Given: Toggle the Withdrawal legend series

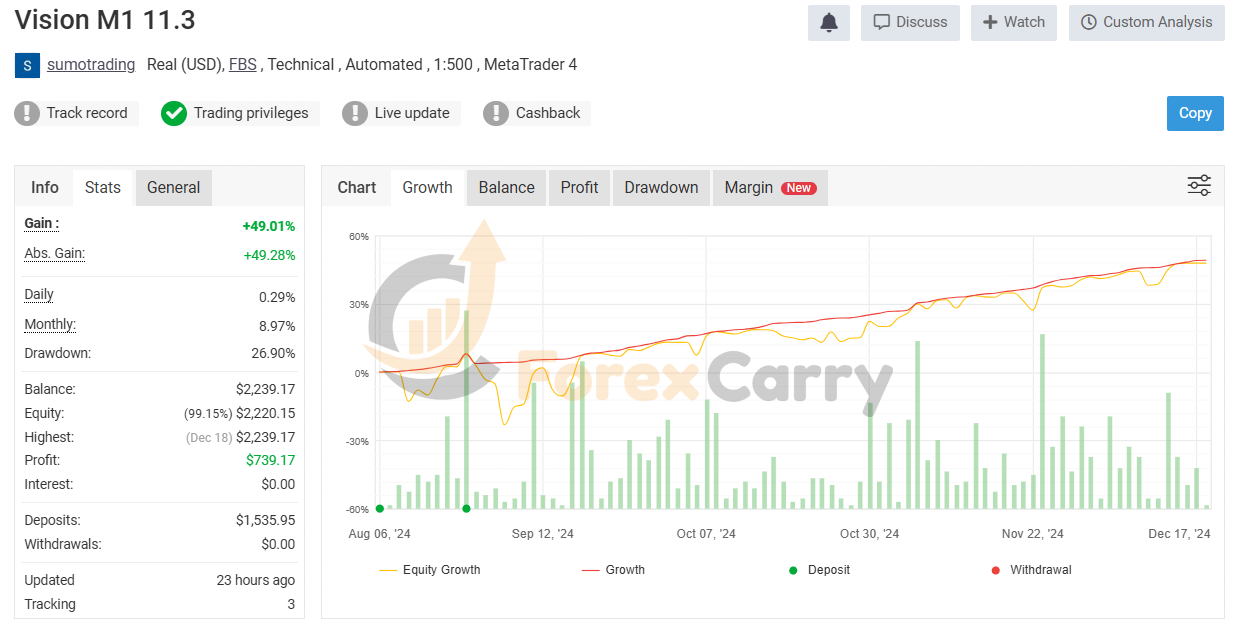Looking at the screenshot, I should (1030, 570).
